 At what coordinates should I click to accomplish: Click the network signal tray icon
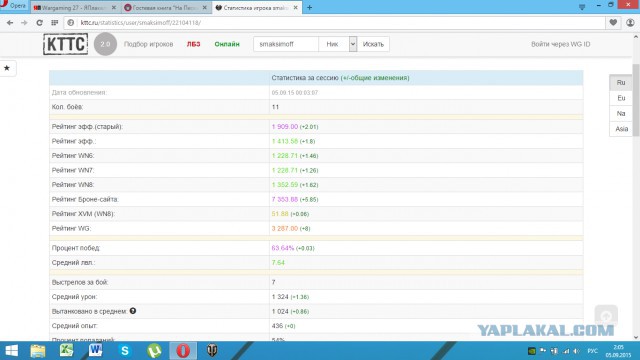pyautogui.click(x=566, y=351)
